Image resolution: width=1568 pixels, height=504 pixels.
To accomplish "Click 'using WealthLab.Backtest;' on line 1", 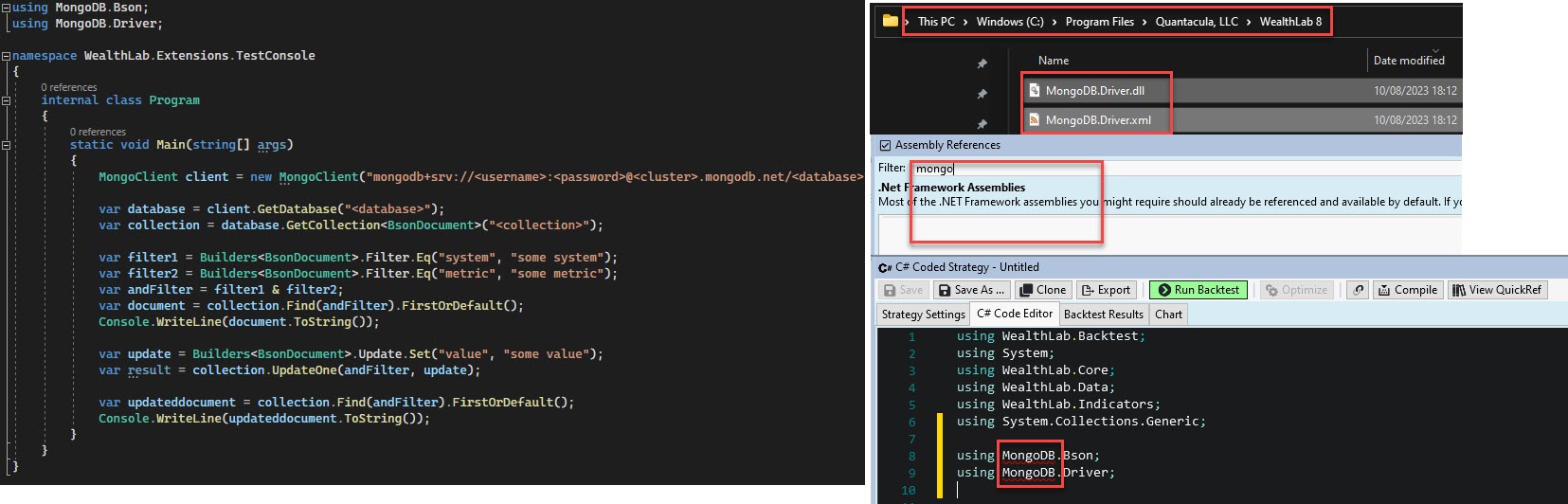I will click(x=1051, y=336).
